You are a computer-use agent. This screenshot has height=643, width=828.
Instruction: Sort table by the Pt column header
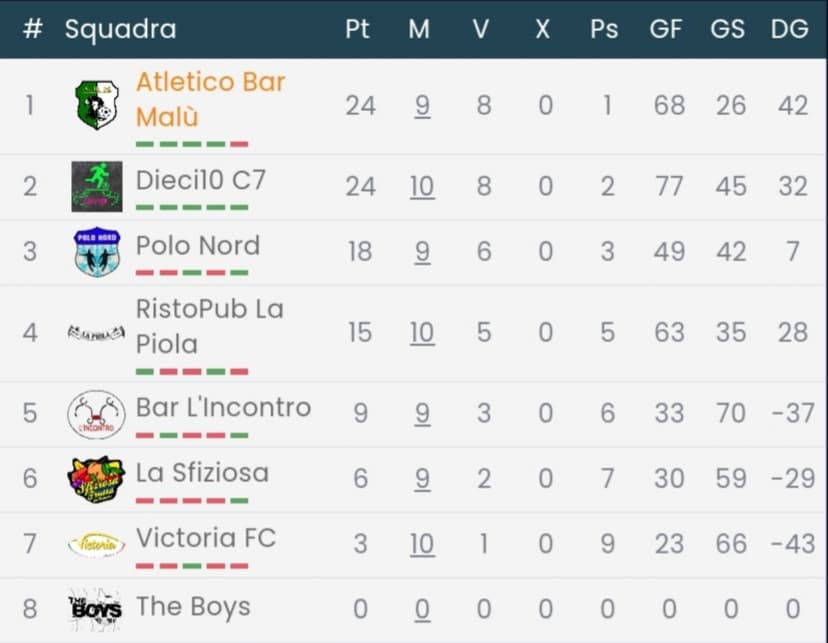(x=357, y=29)
